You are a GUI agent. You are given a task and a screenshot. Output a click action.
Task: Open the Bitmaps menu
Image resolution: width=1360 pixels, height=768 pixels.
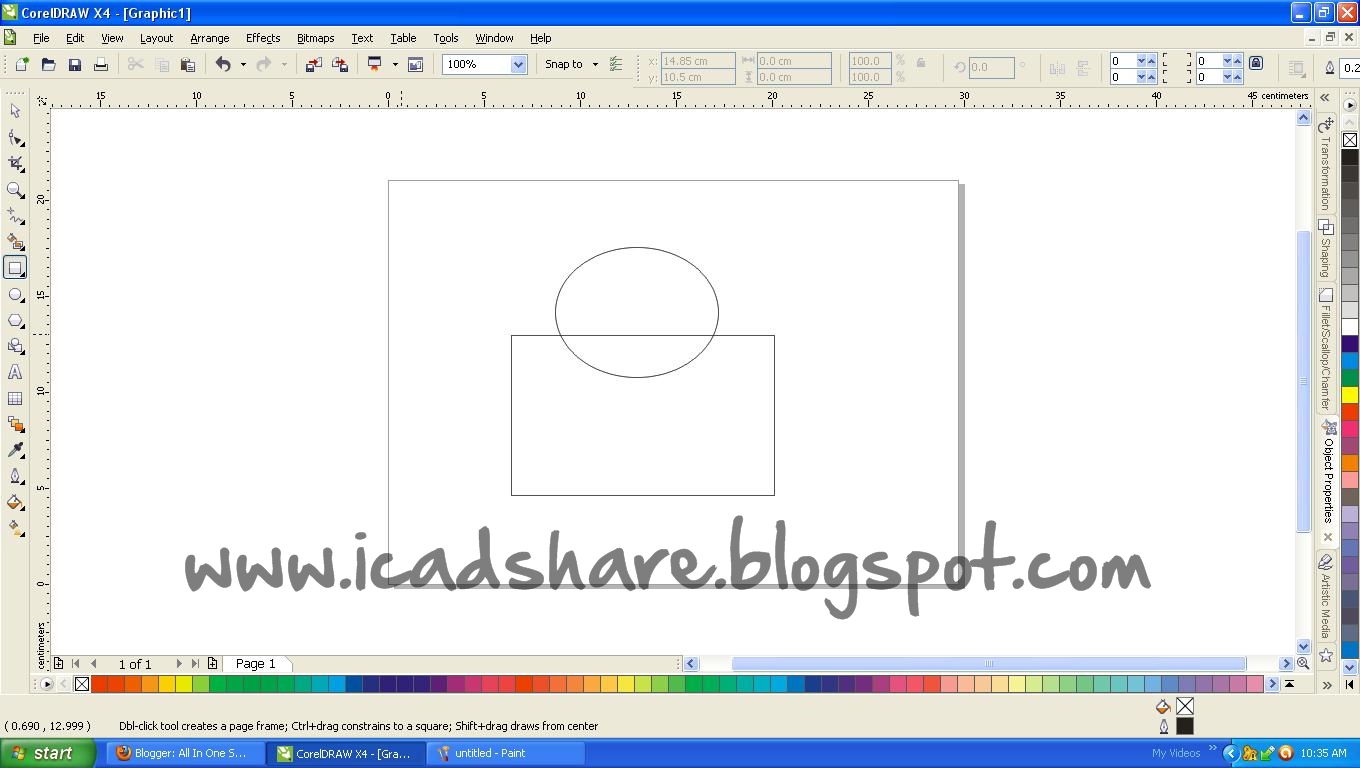click(x=315, y=38)
